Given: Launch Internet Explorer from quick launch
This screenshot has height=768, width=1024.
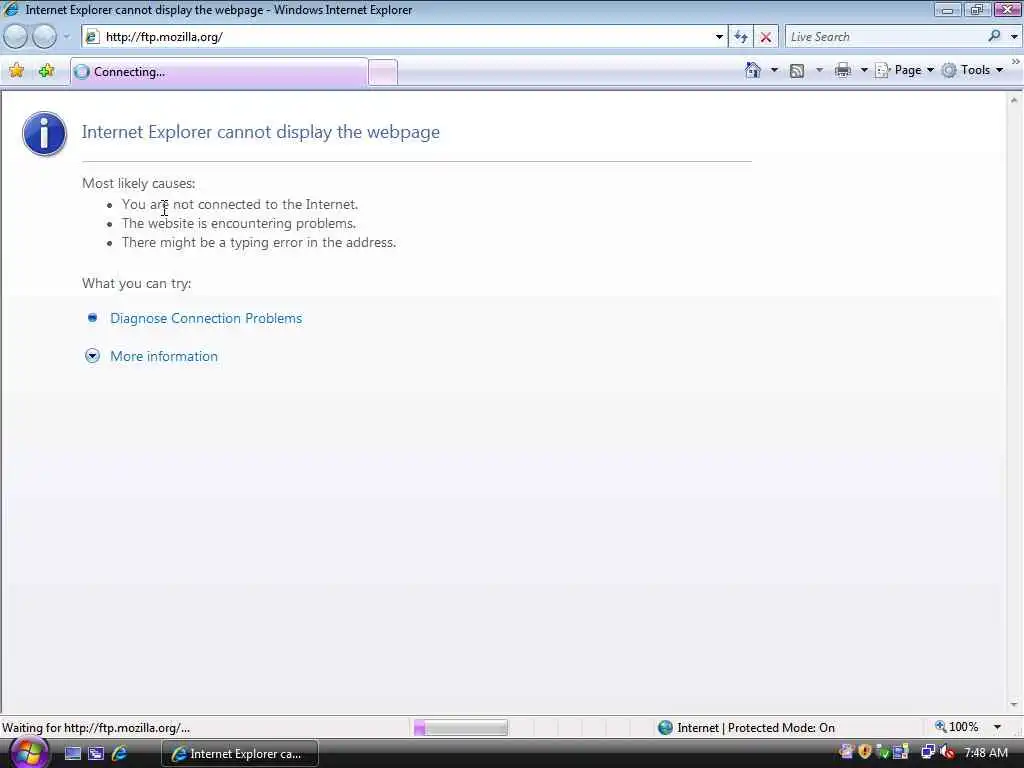Looking at the screenshot, I should pyautogui.click(x=120, y=754).
